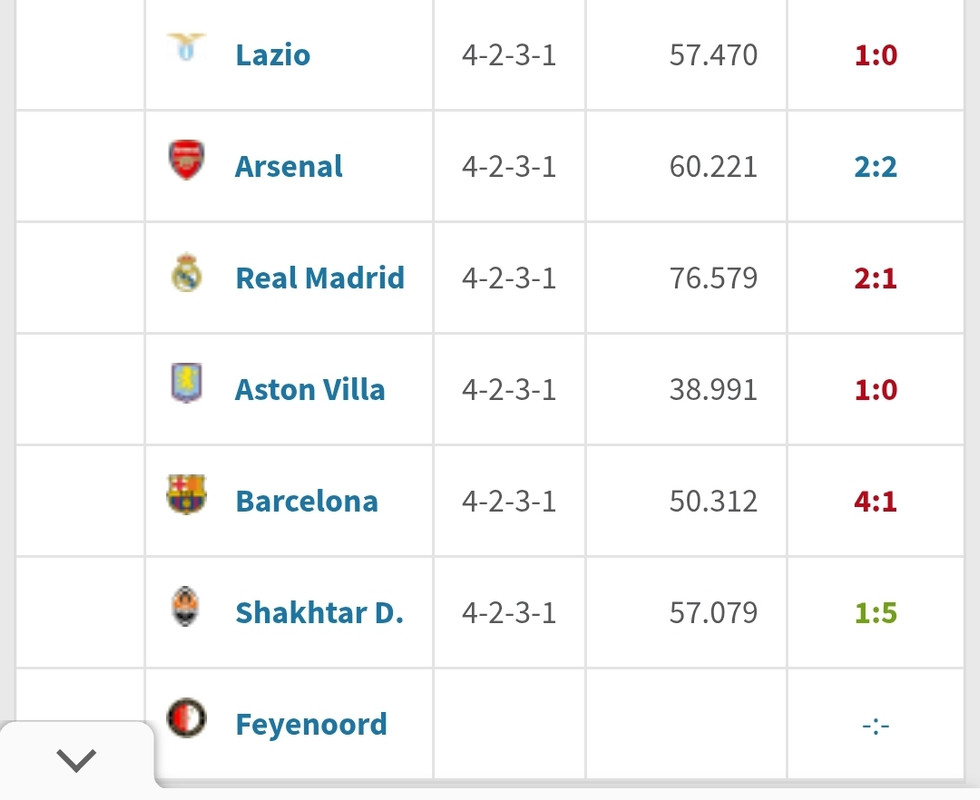Open the Real Madrid team link

point(320,278)
